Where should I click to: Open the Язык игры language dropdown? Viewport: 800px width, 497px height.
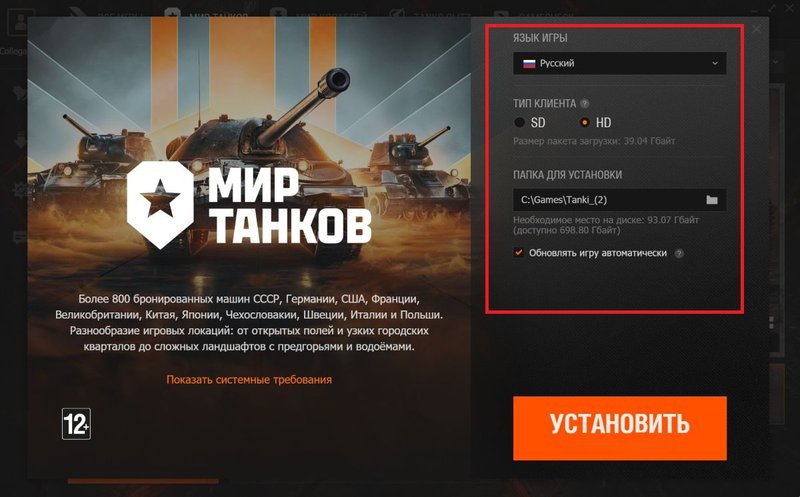pos(619,63)
